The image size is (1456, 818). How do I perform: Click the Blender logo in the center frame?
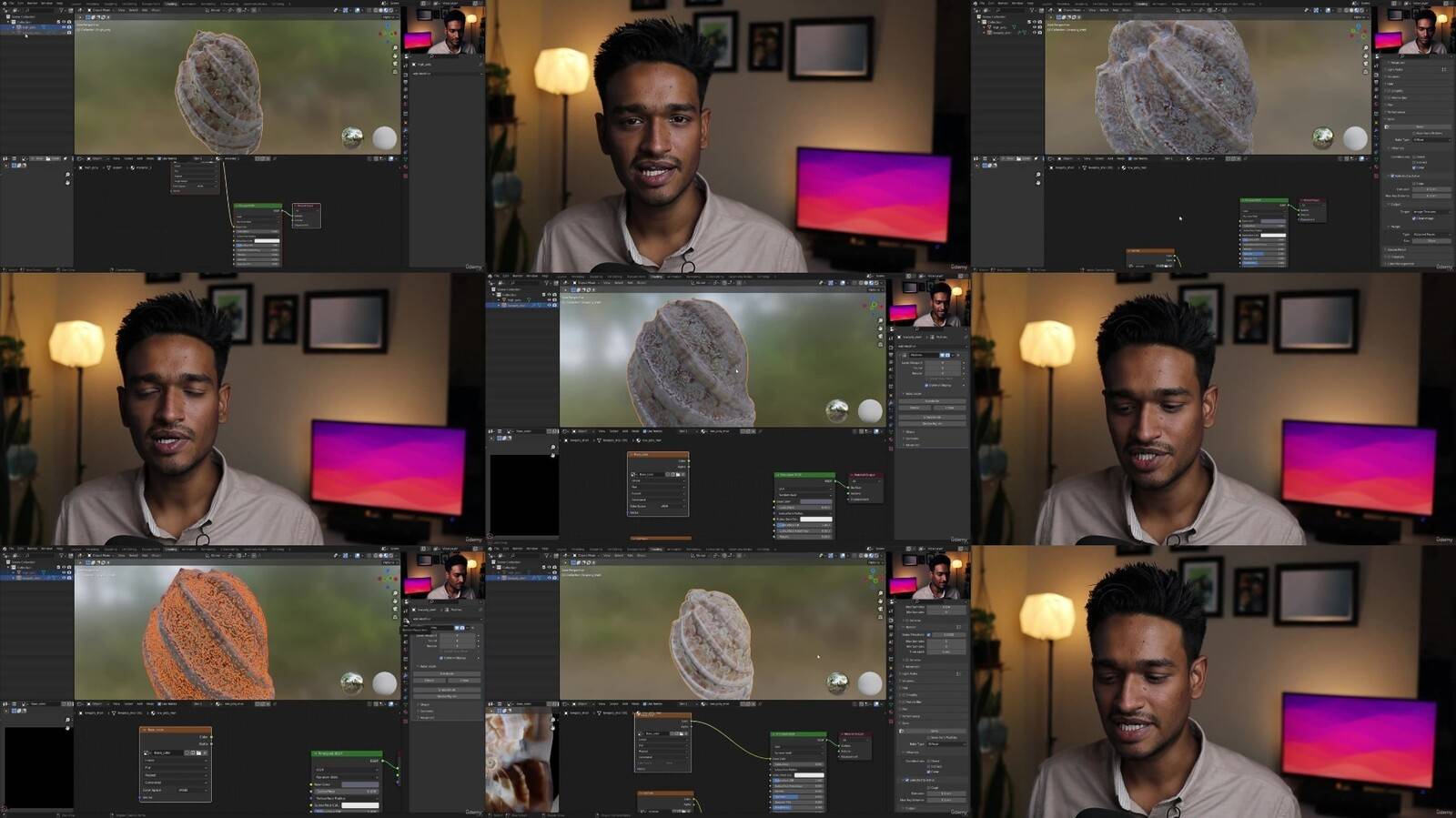pos(490,276)
